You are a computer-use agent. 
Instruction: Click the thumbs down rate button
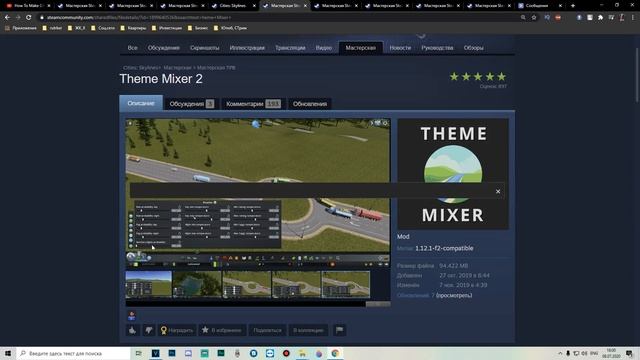[149, 330]
